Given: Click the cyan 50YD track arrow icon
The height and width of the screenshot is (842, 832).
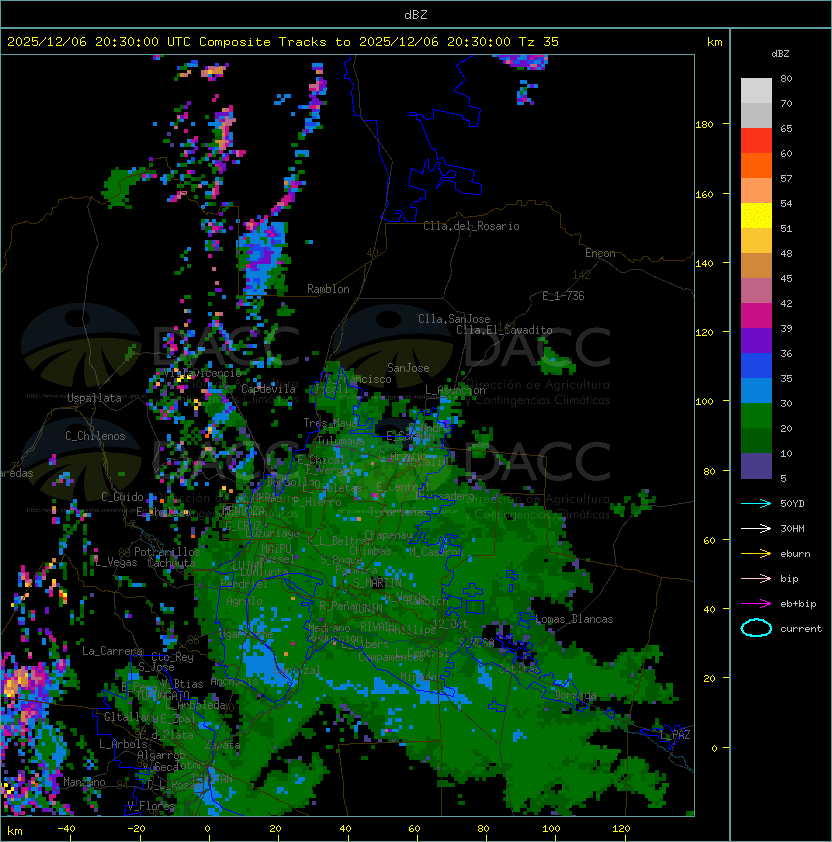Looking at the screenshot, I should (x=756, y=504).
